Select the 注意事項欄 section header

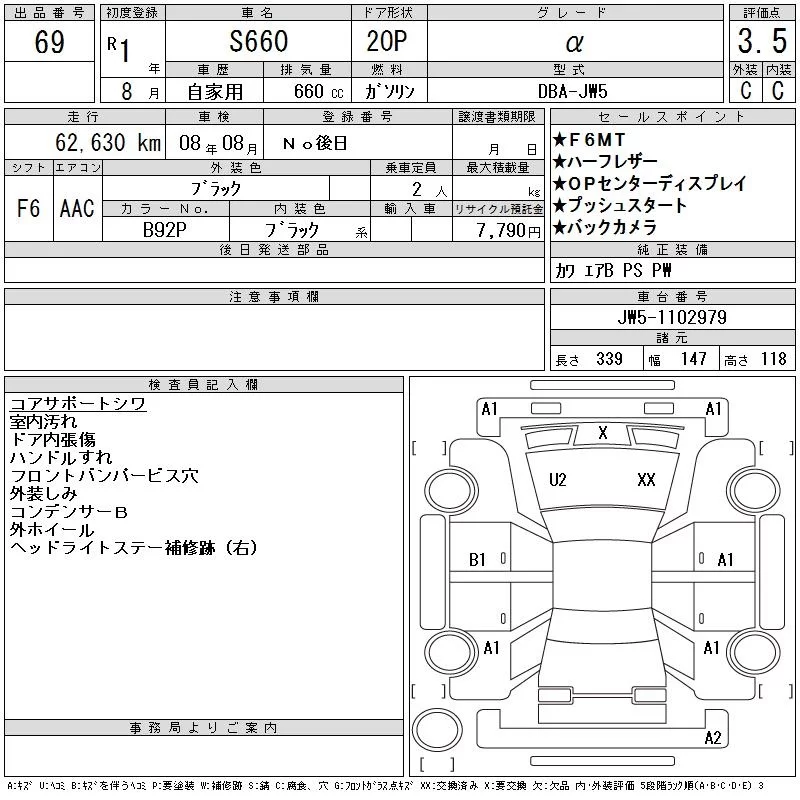[x=274, y=296]
